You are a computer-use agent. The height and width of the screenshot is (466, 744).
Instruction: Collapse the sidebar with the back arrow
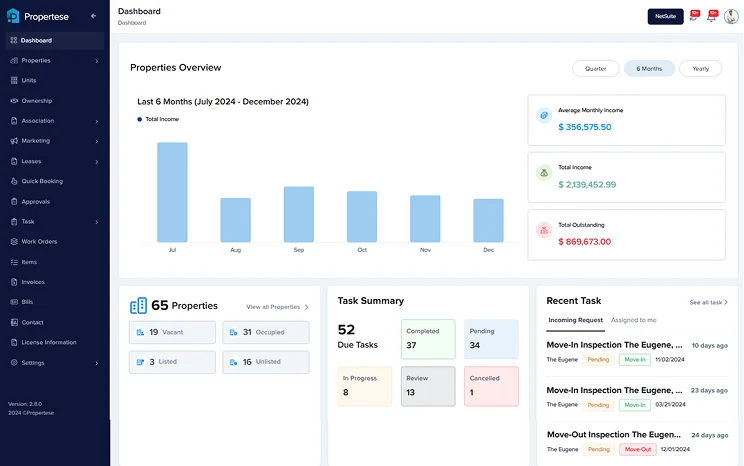click(93, 16)
